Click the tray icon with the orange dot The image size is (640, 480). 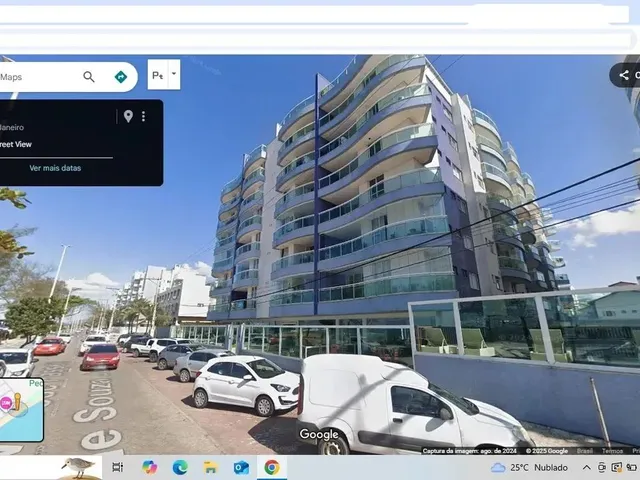click(617, 467)
